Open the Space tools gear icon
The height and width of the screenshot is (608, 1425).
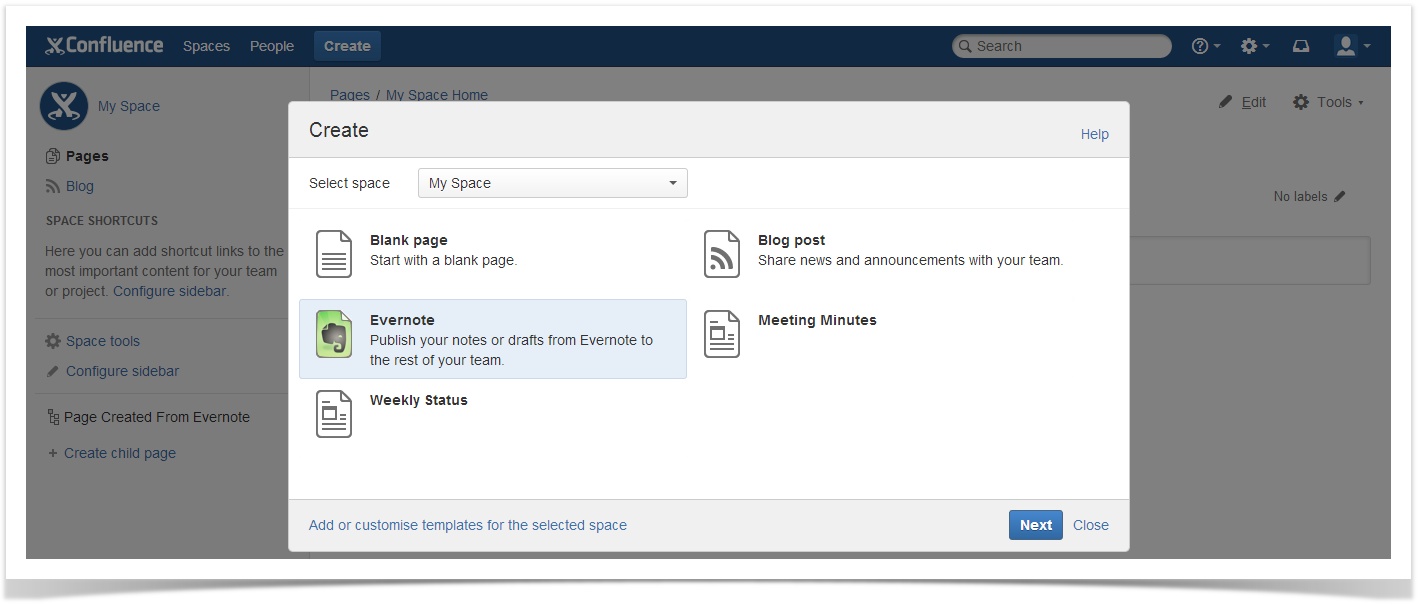pyautogui.click(x=52, y=341)
